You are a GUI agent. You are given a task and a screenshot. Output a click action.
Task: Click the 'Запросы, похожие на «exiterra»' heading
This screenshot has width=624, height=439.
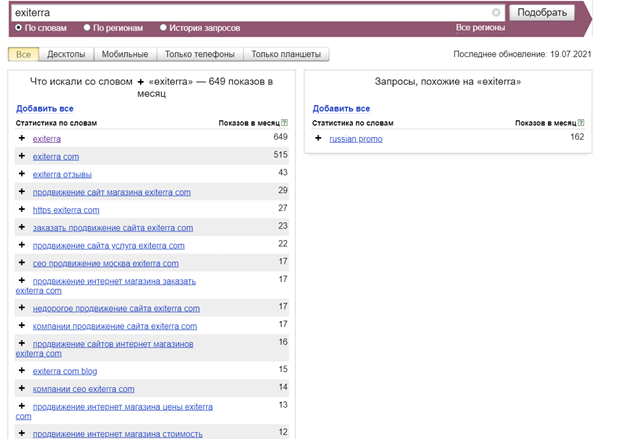[x=448, y=82]
